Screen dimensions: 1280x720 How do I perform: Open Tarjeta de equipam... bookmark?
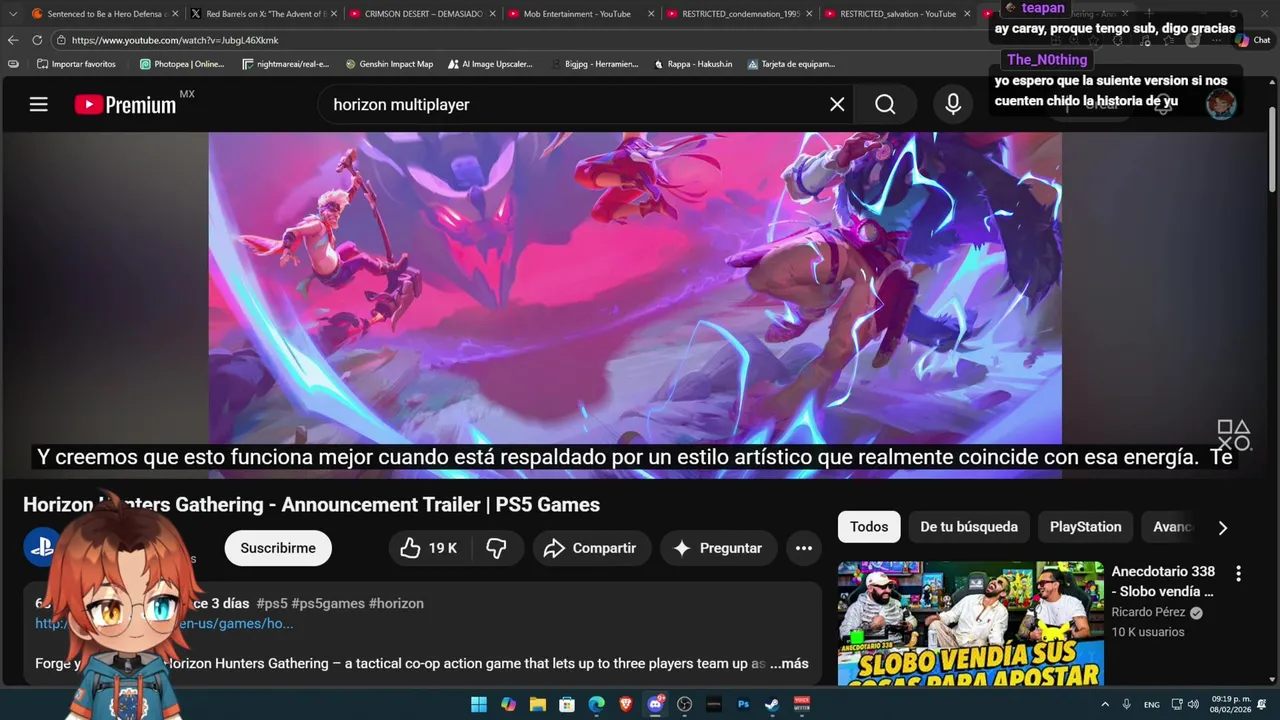[x=791, y=64]
